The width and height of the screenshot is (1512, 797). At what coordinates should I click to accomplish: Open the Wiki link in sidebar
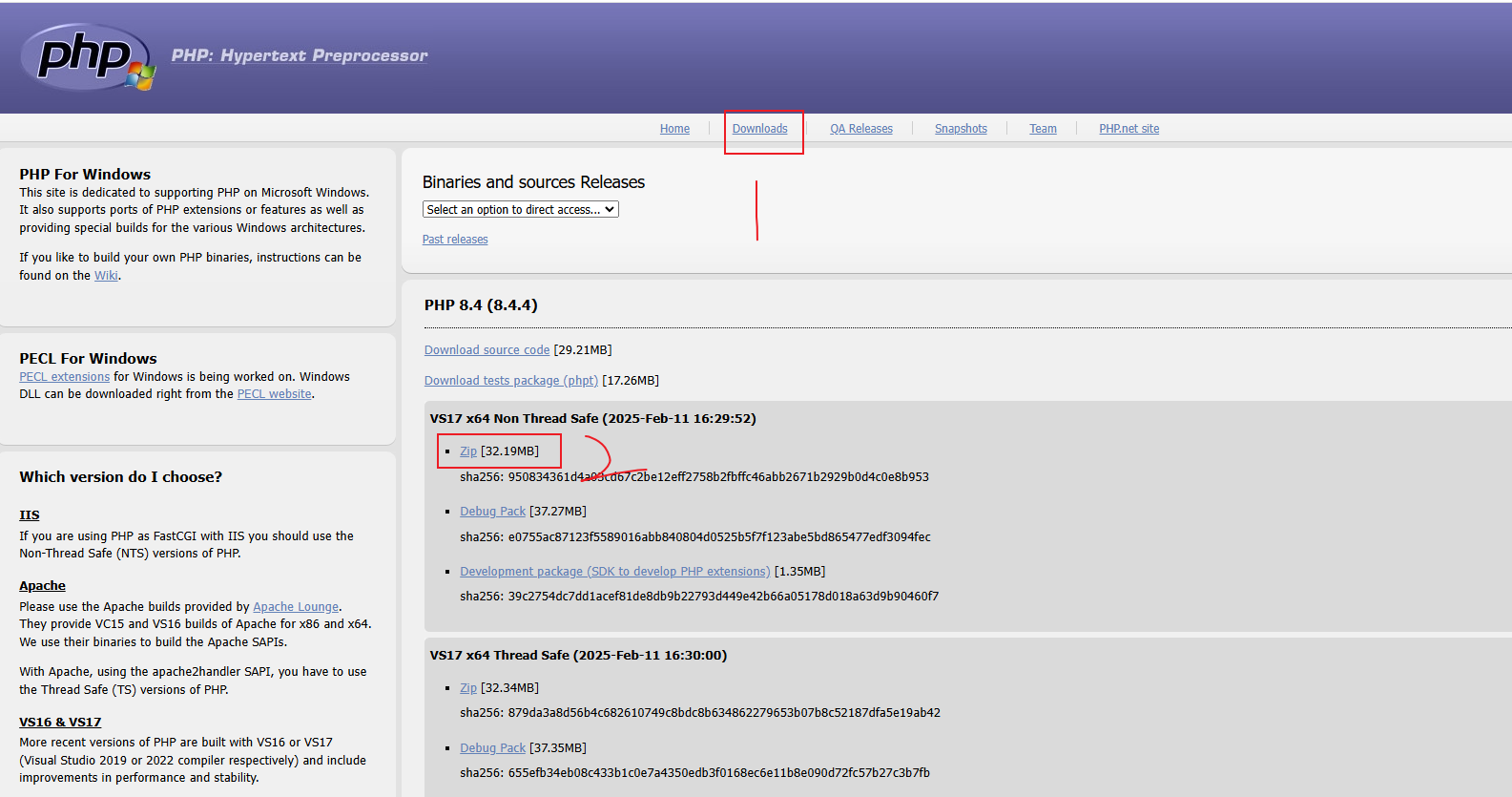pos(106,276)
